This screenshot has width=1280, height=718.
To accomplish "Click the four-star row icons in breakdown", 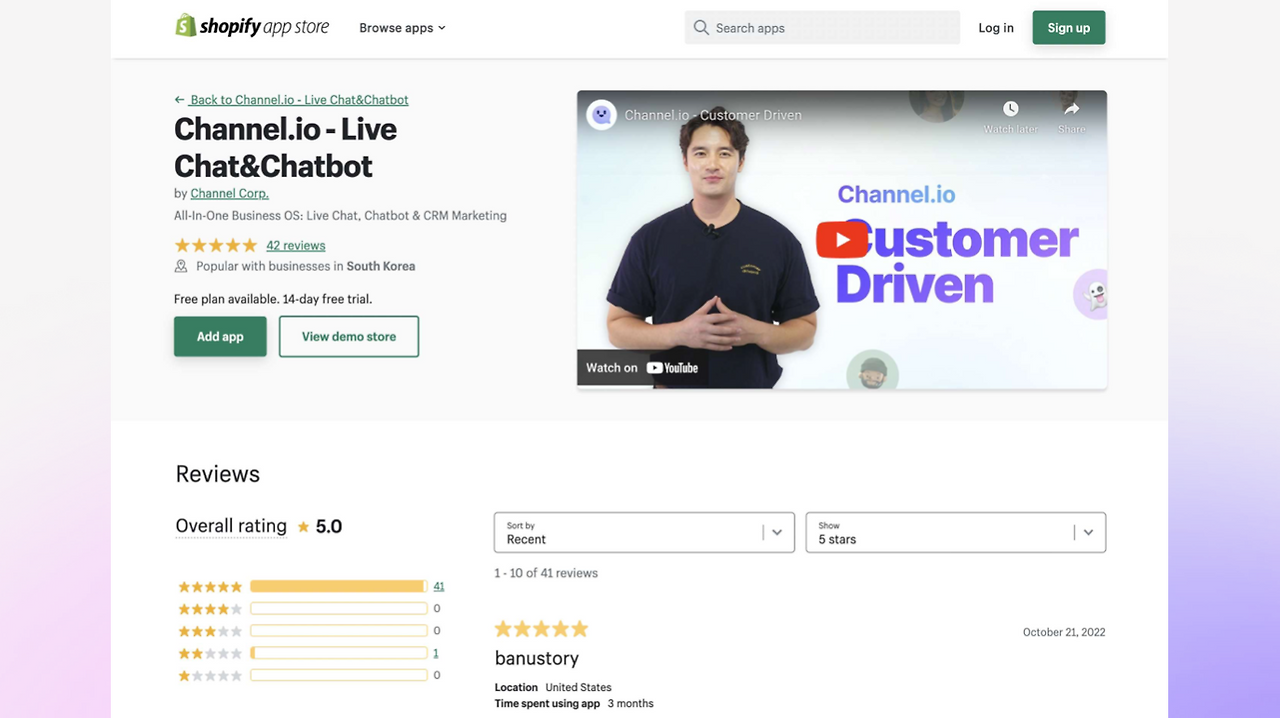I will pyautogui.click(x=210, y=609).
